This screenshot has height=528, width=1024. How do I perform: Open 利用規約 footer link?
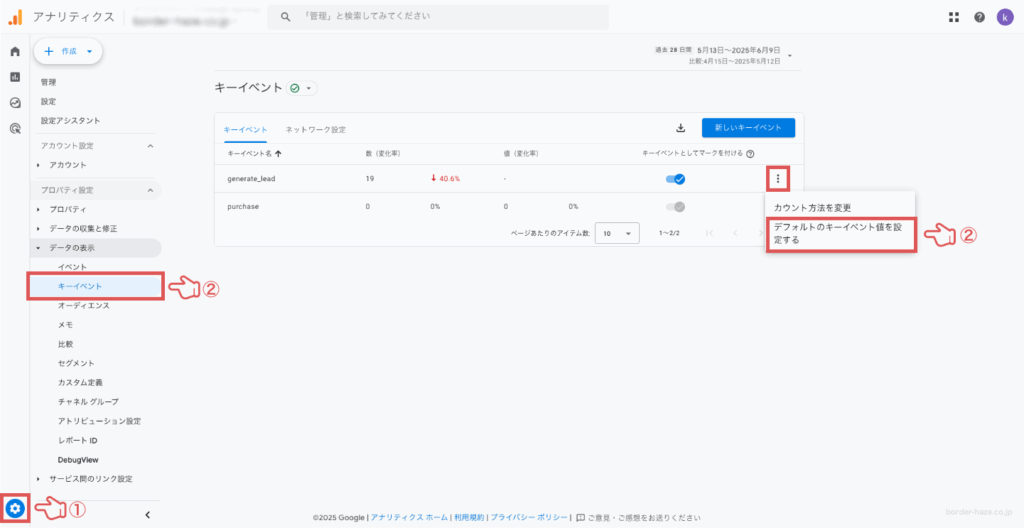coord(470,518)
